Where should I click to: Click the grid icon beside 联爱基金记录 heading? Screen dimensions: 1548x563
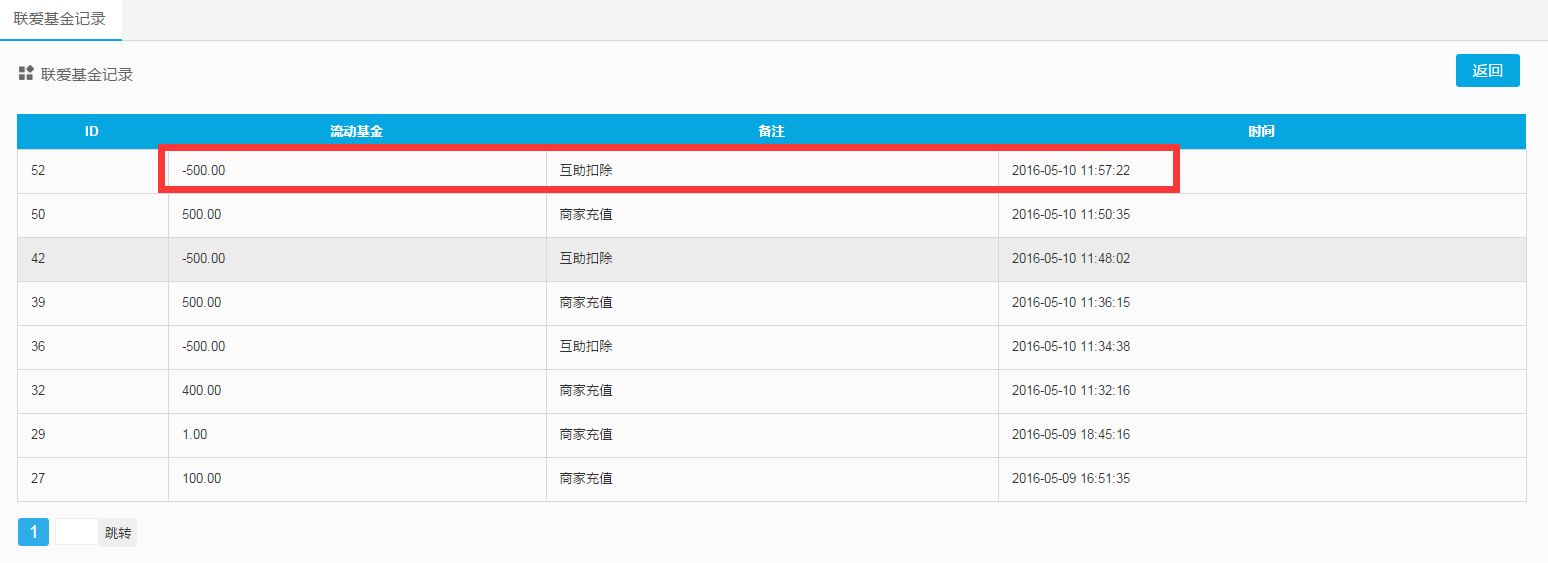tap(27, 73)
